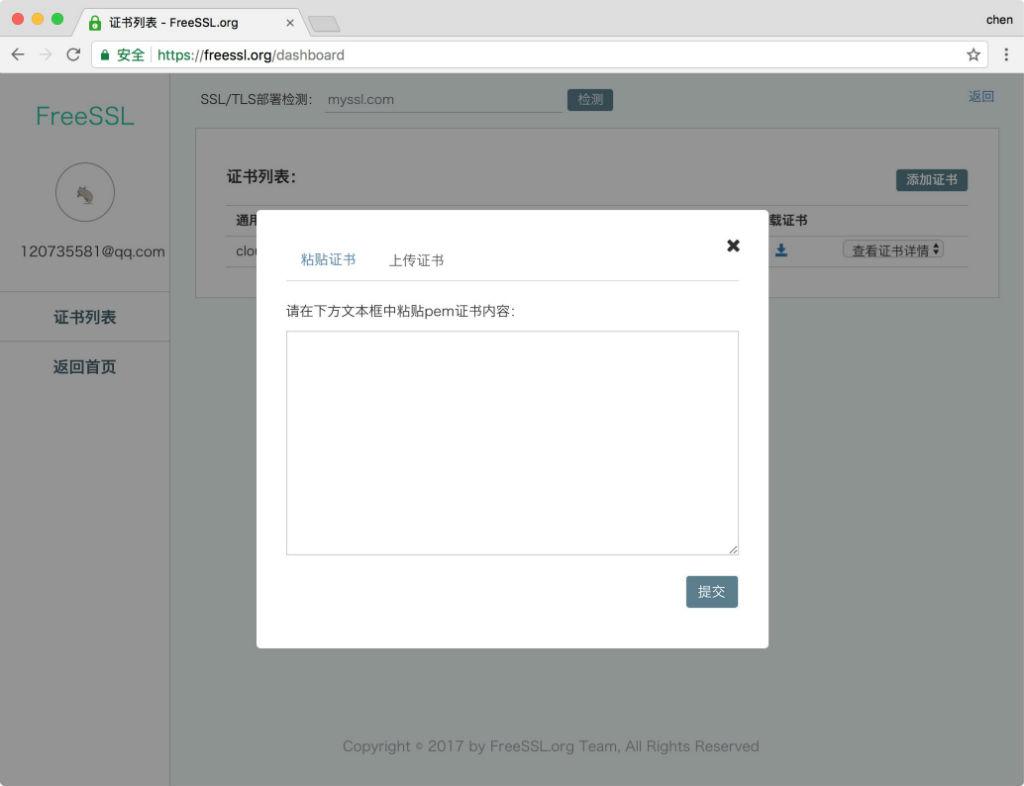Click the green secure padlock icon
Screen dimensions: 1024x786
(105, 55)
